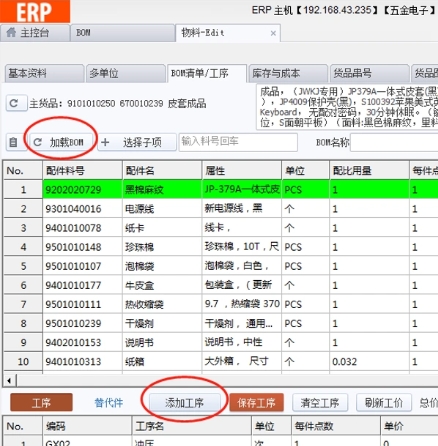Open the 基本资料 tab

coord(44,73)
